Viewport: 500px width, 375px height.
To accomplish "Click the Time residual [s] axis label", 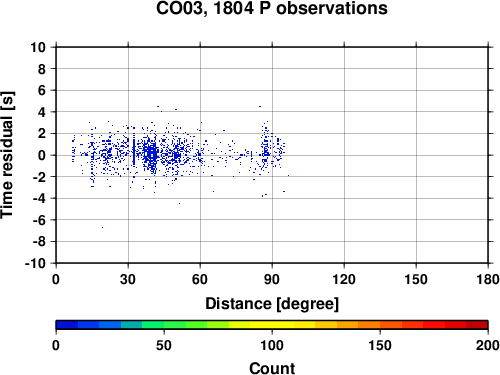I will (x=7, y=155).
